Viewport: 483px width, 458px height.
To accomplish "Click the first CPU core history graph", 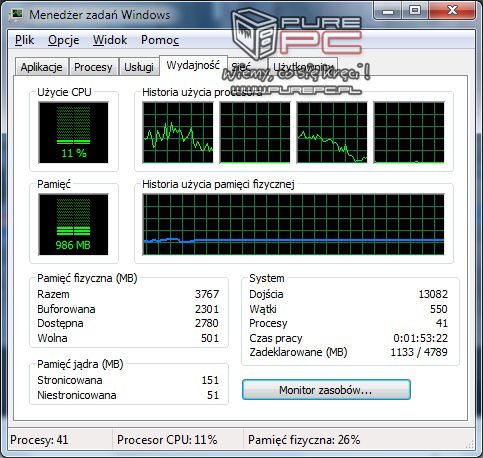I will tap(178, 133).
